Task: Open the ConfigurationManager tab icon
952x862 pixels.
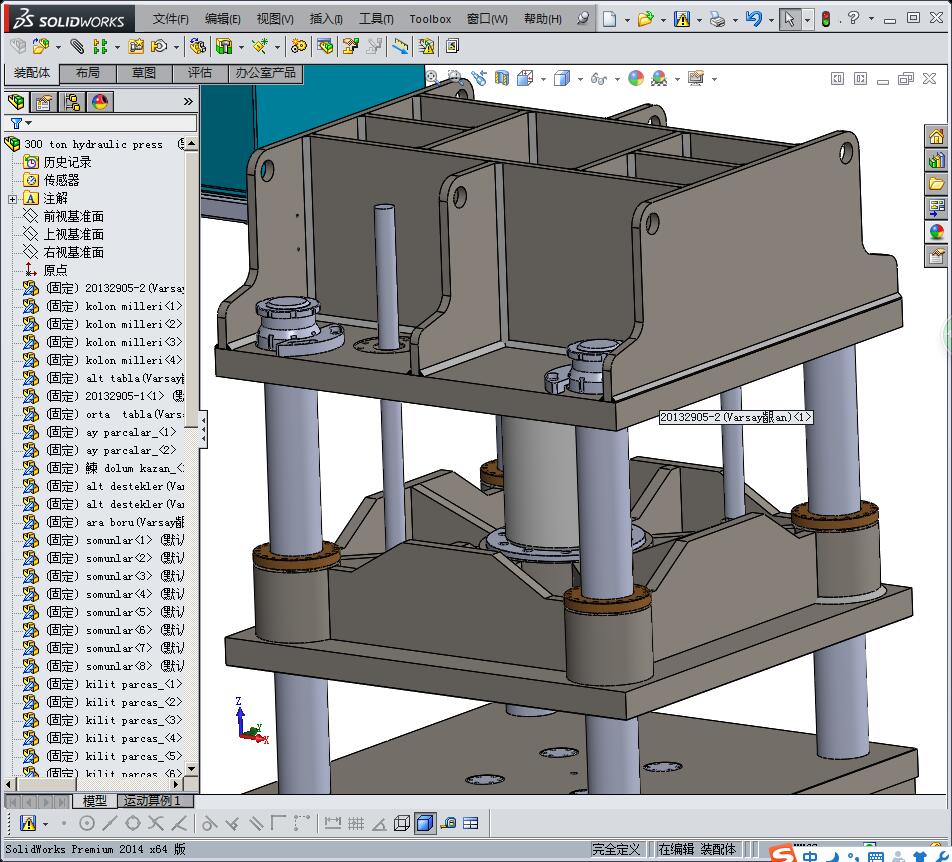Action: point(72,102)
